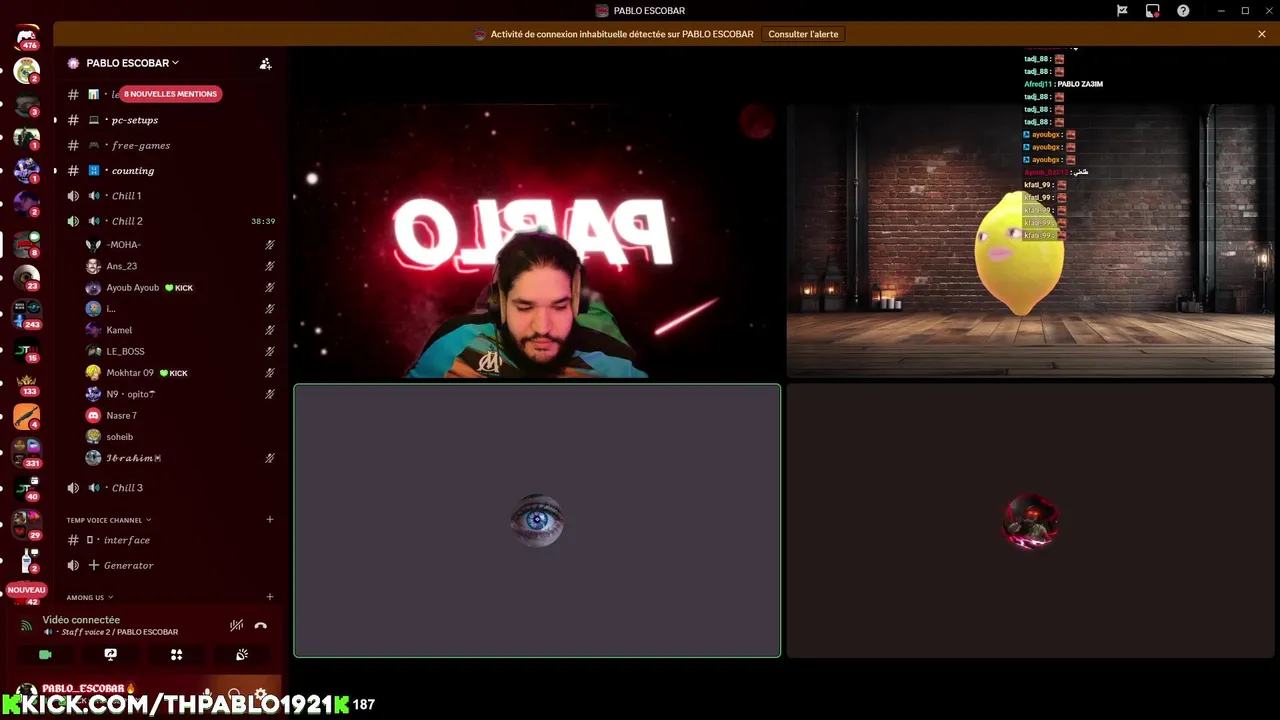Viewport: 1280px width, 720px height.
Task: Focus the red glowing avatar tile
Action: [x=1031, y=521]
